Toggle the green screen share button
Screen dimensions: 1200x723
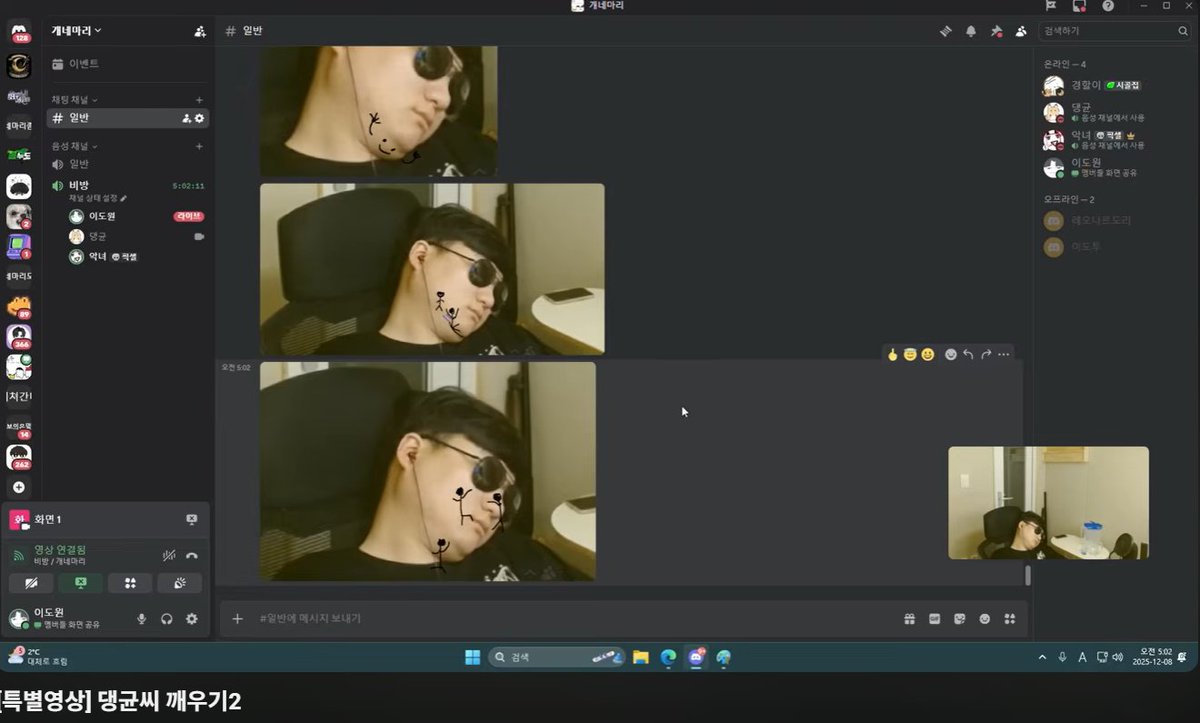81,583
